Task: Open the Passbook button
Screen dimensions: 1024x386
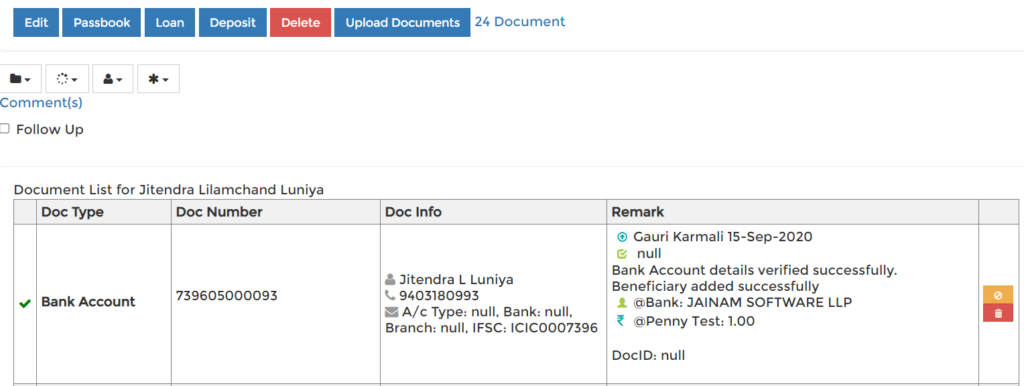Action: click(x=101, y=22)
